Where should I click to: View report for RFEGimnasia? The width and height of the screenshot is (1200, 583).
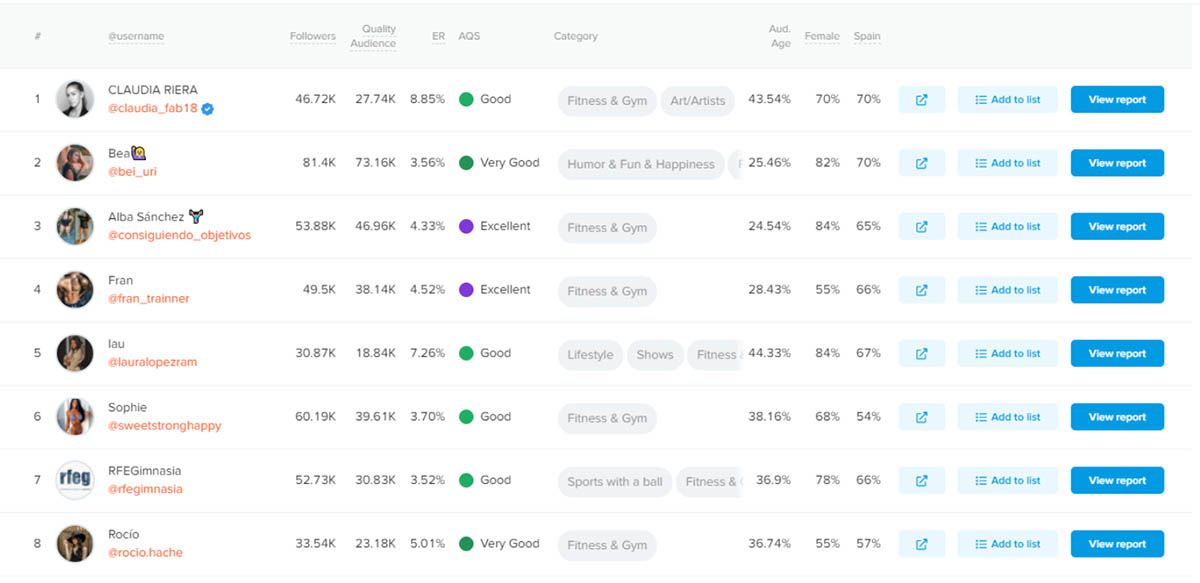coord(1117,480)
